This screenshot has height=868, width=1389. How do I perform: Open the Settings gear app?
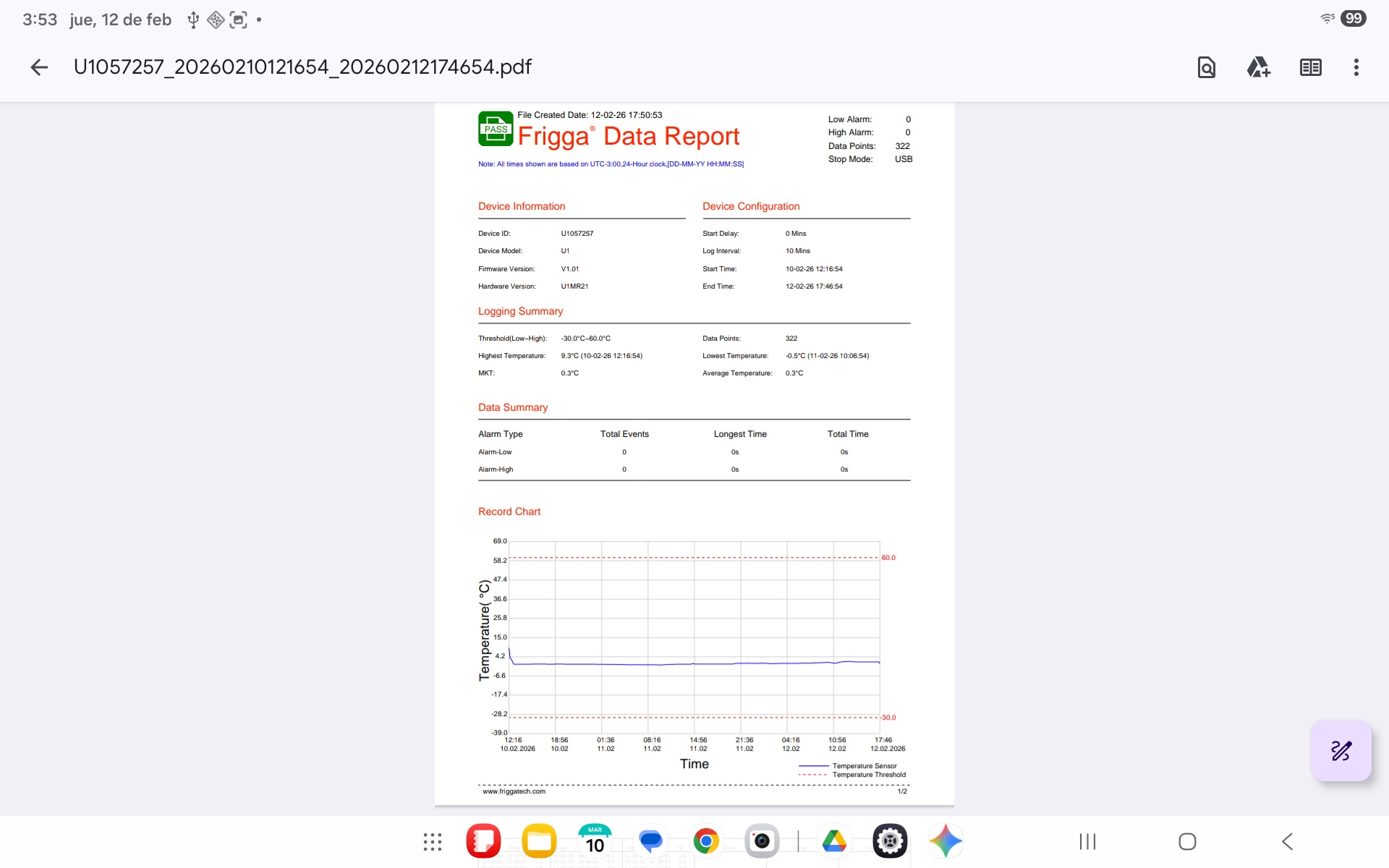tap(890, 841)
